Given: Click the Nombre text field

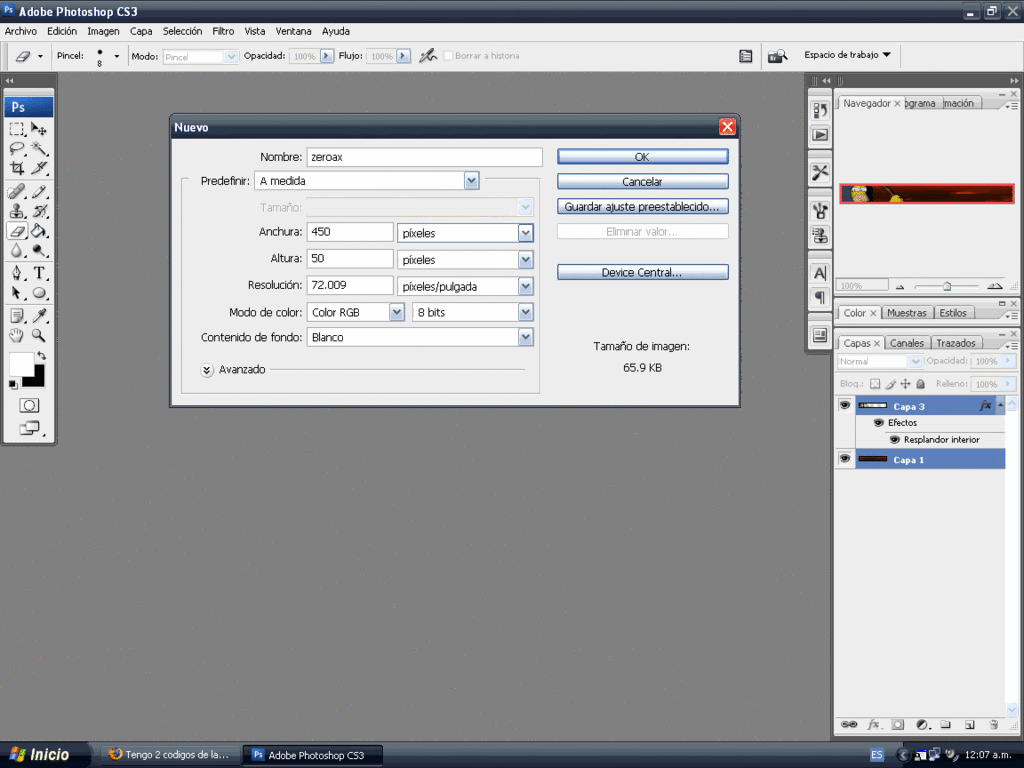Looking at the screenshot, I should (x=424, y=157).
